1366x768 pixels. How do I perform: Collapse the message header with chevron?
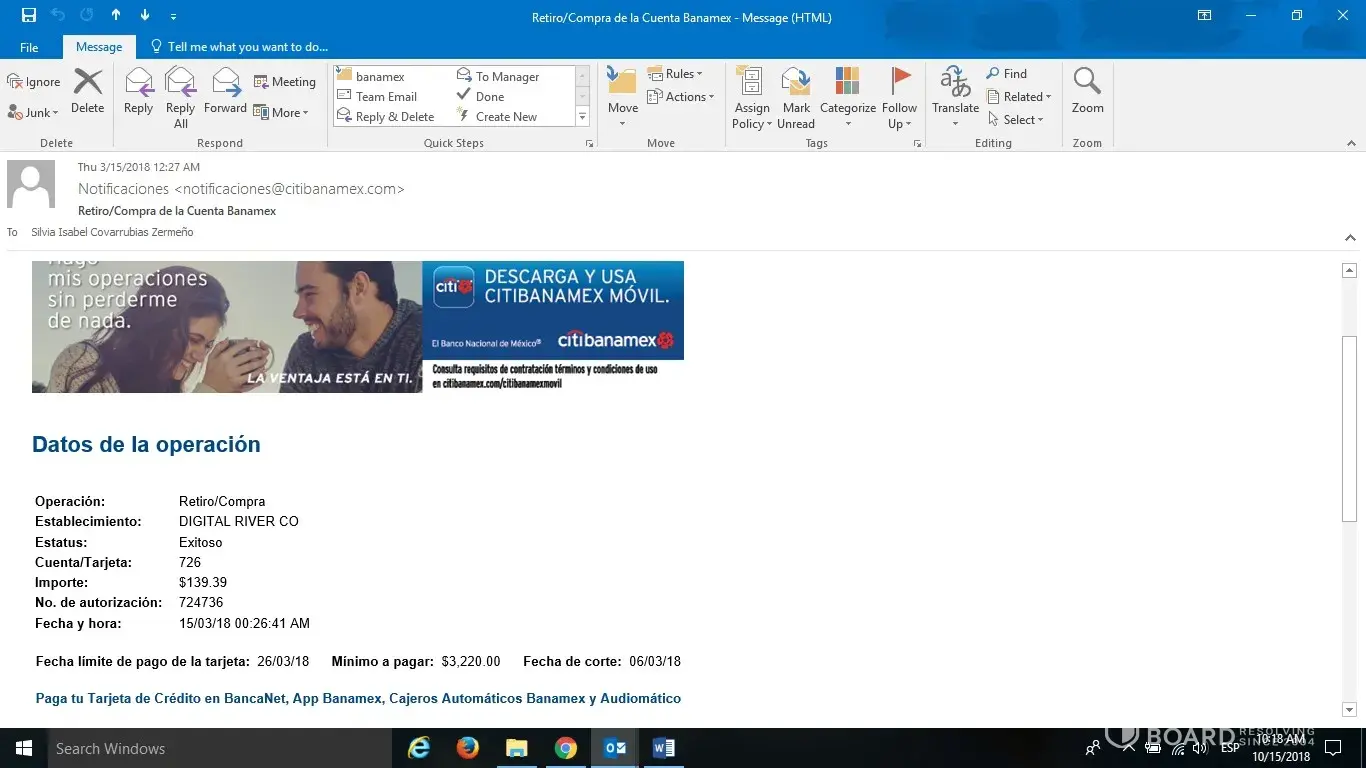[x=1350, y=238]
